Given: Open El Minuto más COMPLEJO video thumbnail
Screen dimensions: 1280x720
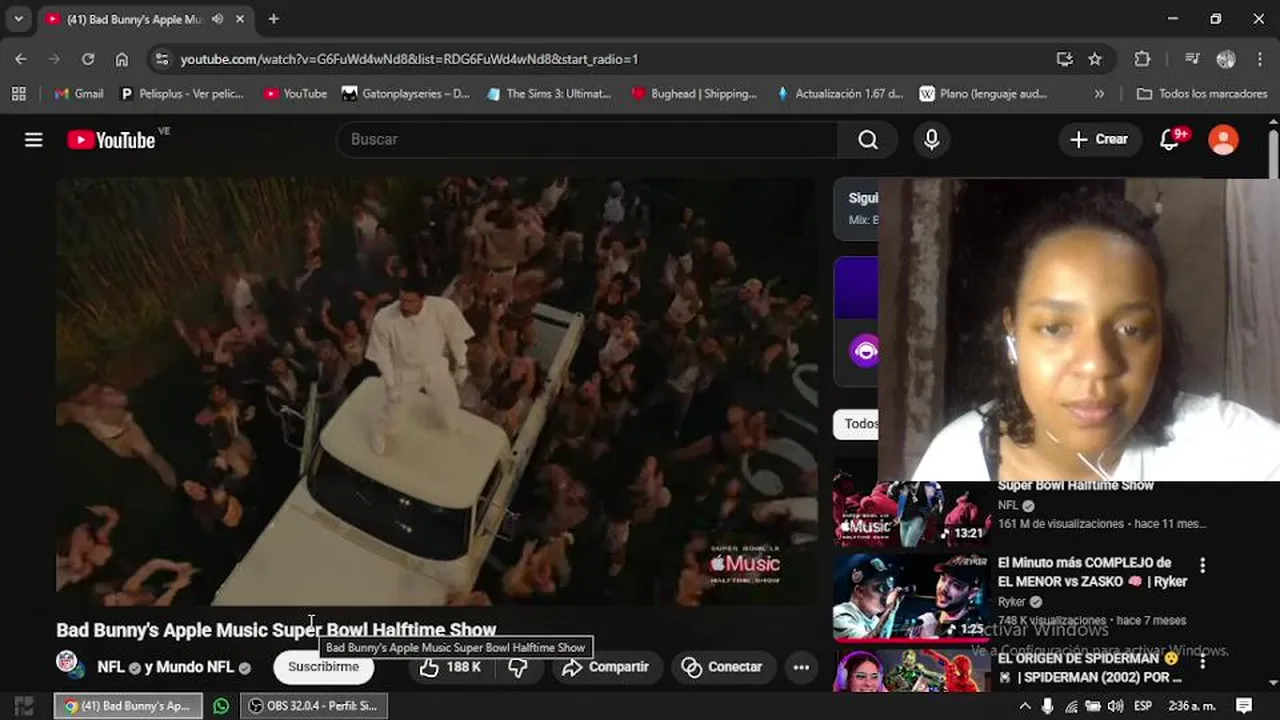Looking at the screenshot, I should coord(912,597).
